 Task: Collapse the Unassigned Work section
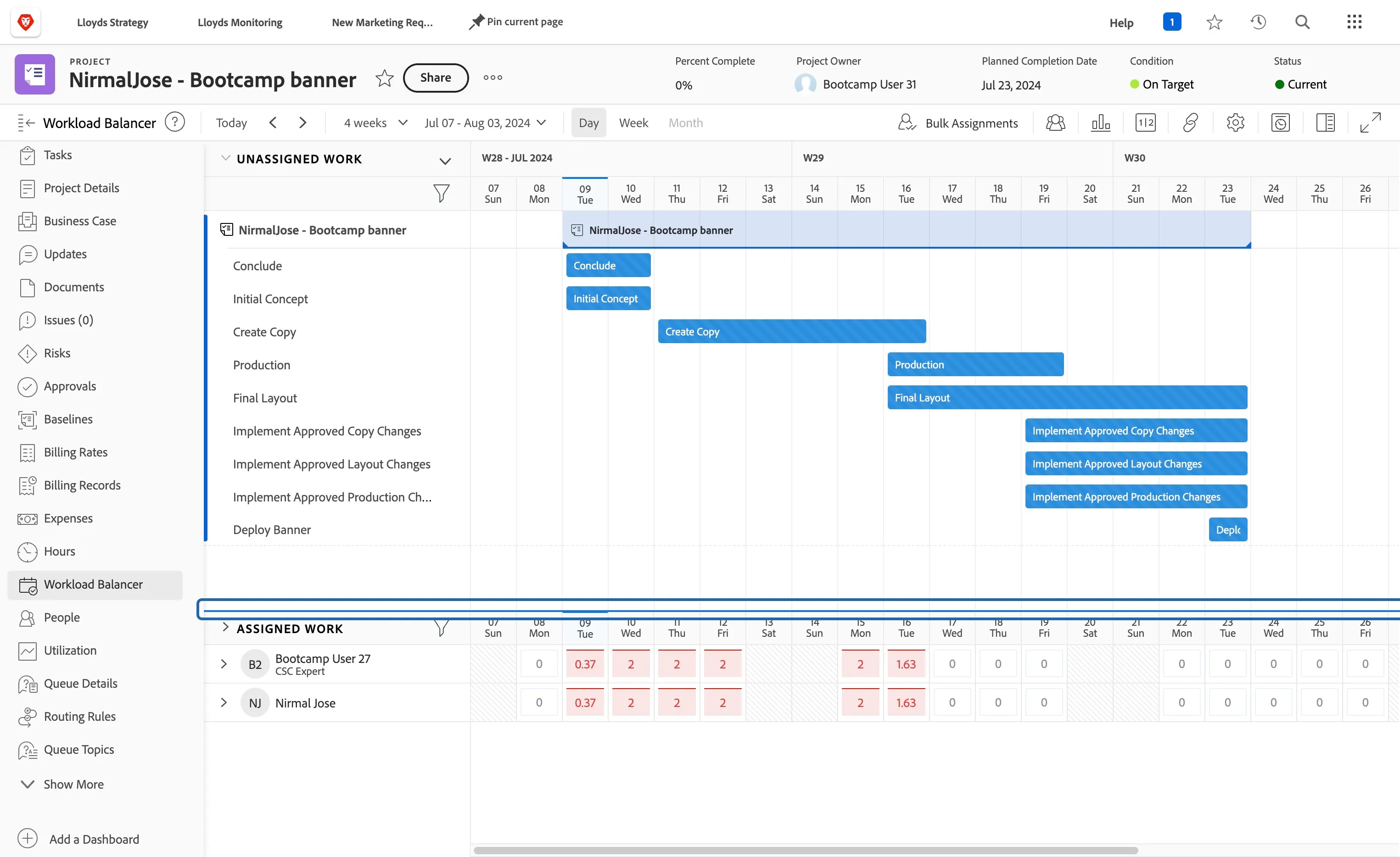pyautogui.click(x=225, y=158)
